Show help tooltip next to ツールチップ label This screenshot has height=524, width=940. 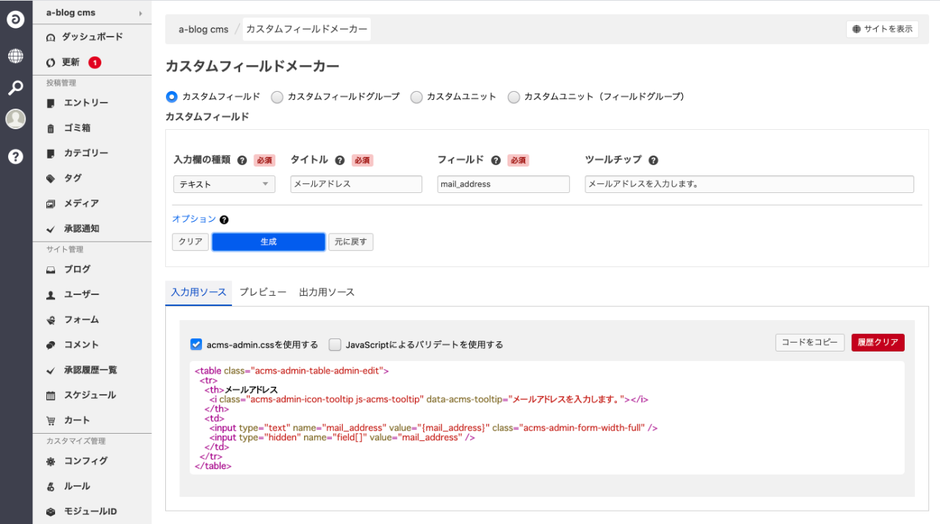point(653,160)
